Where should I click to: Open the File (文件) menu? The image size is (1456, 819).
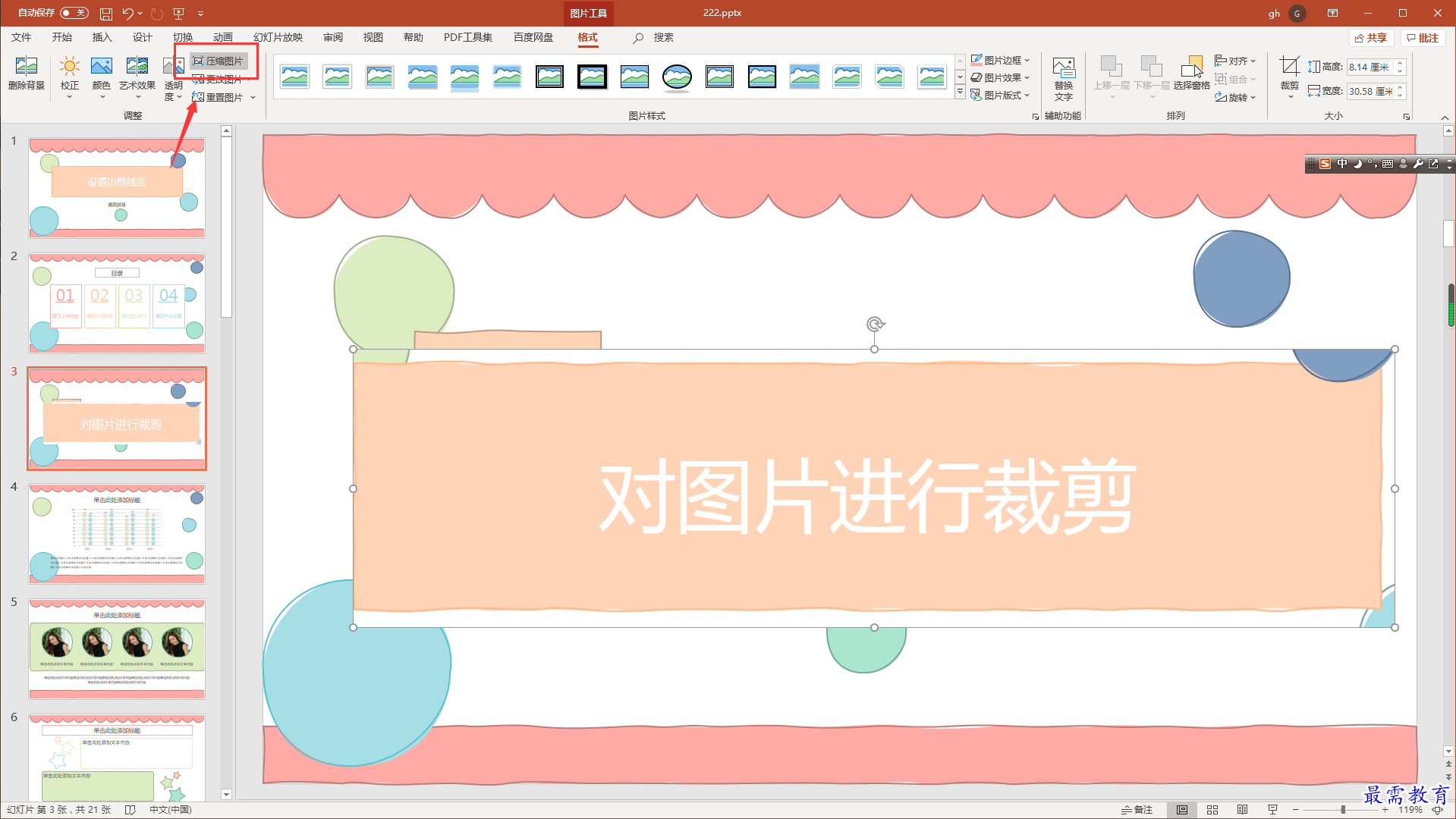[22, 37]
